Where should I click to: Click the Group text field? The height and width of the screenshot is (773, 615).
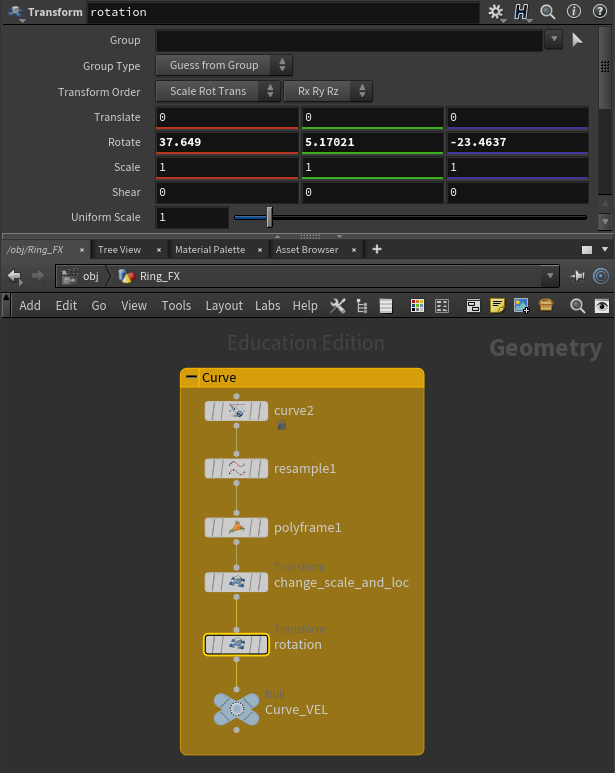pos(349,40)
